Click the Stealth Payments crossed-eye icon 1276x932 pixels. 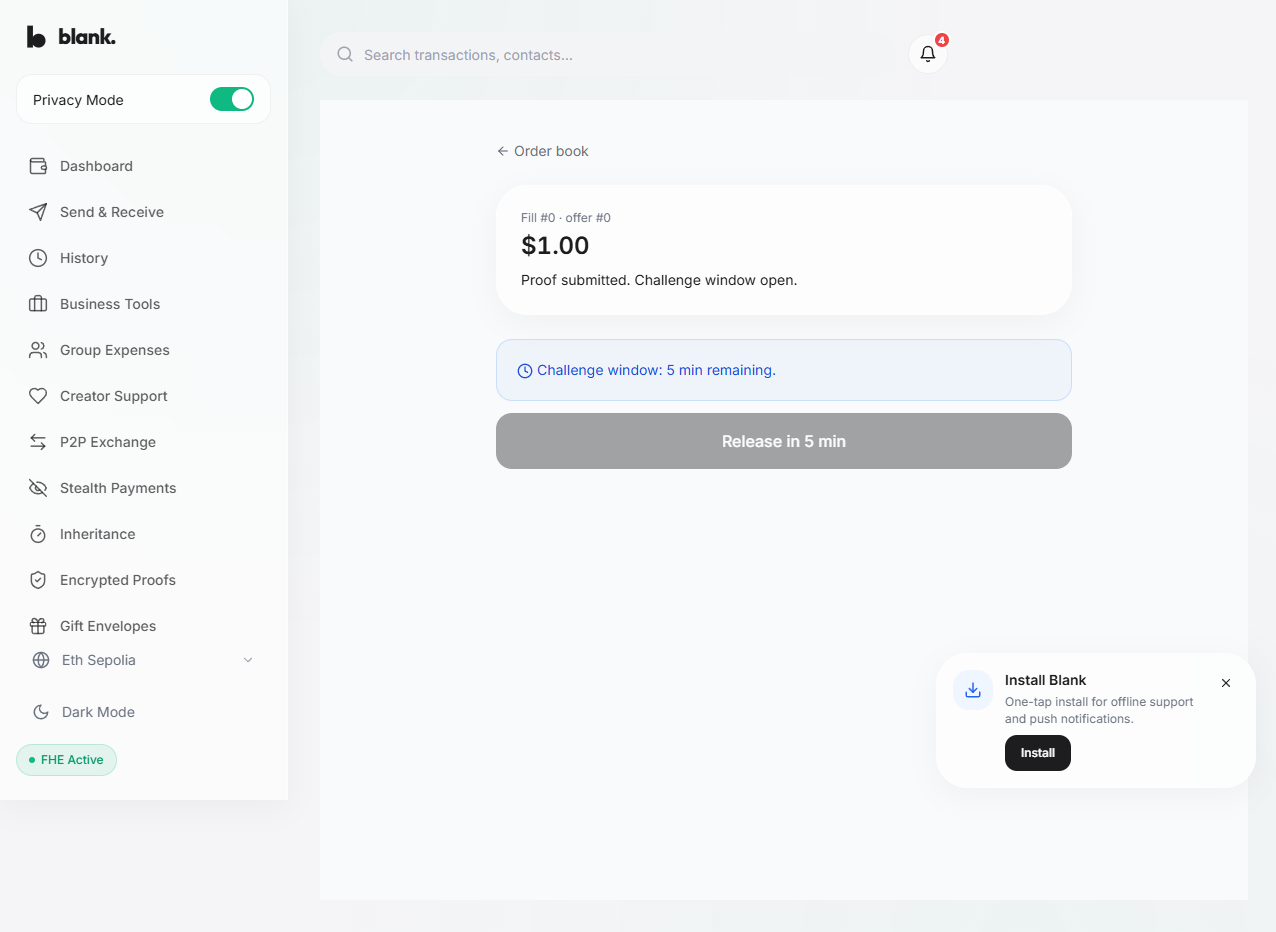[38, 488]
